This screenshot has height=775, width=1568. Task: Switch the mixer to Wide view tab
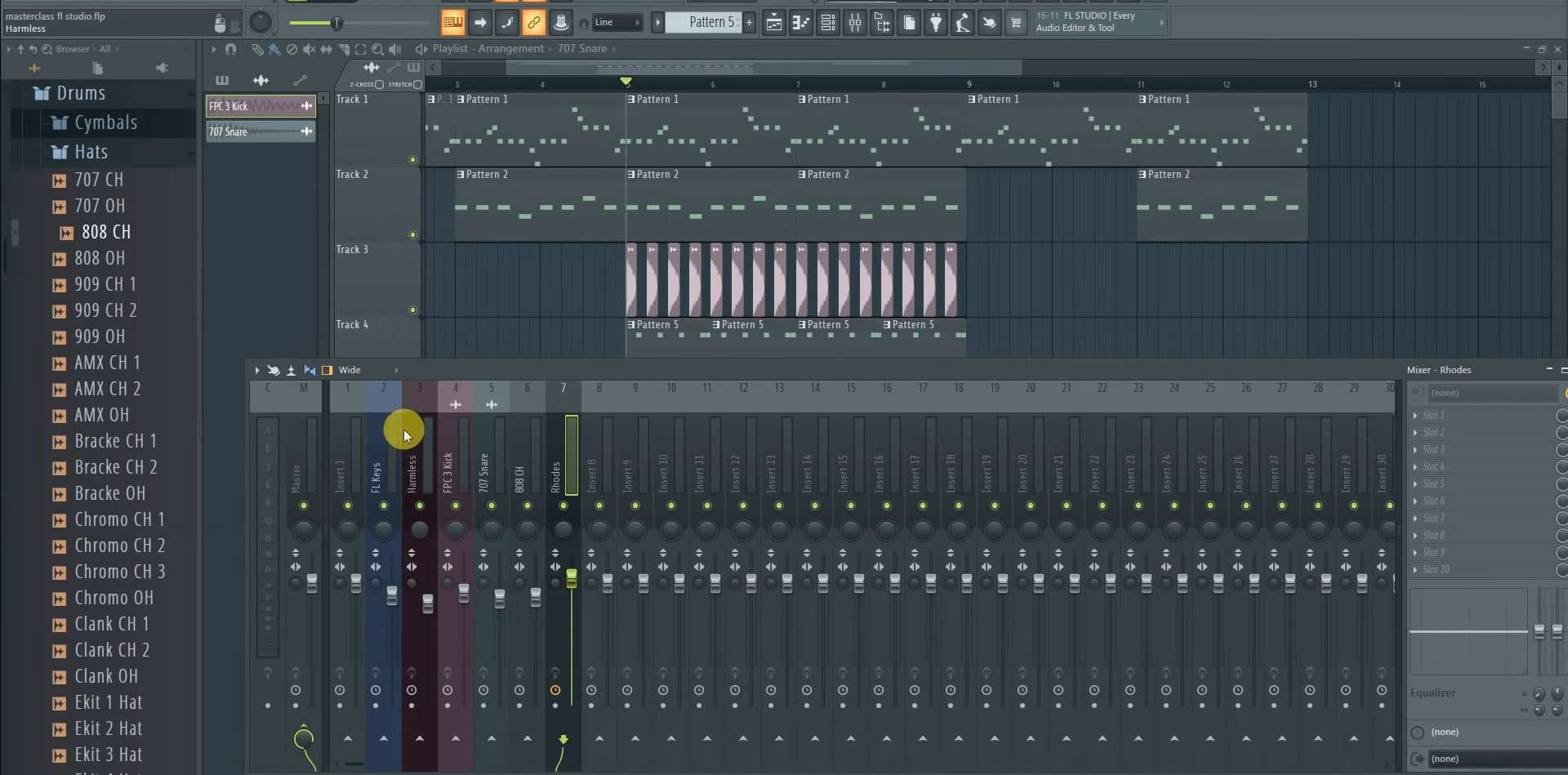click(348, 370)
